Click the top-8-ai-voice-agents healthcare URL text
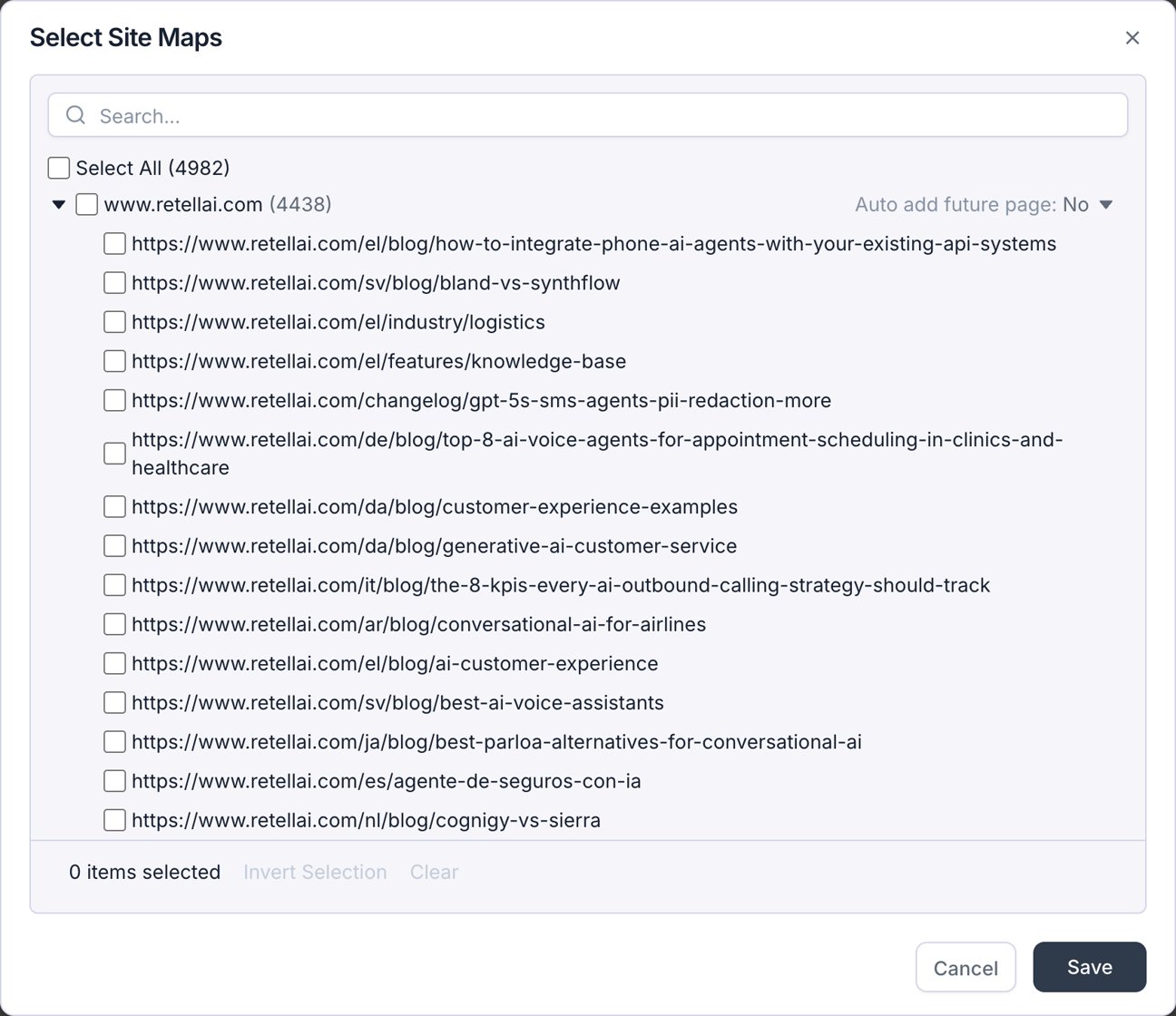 [597, 454]
